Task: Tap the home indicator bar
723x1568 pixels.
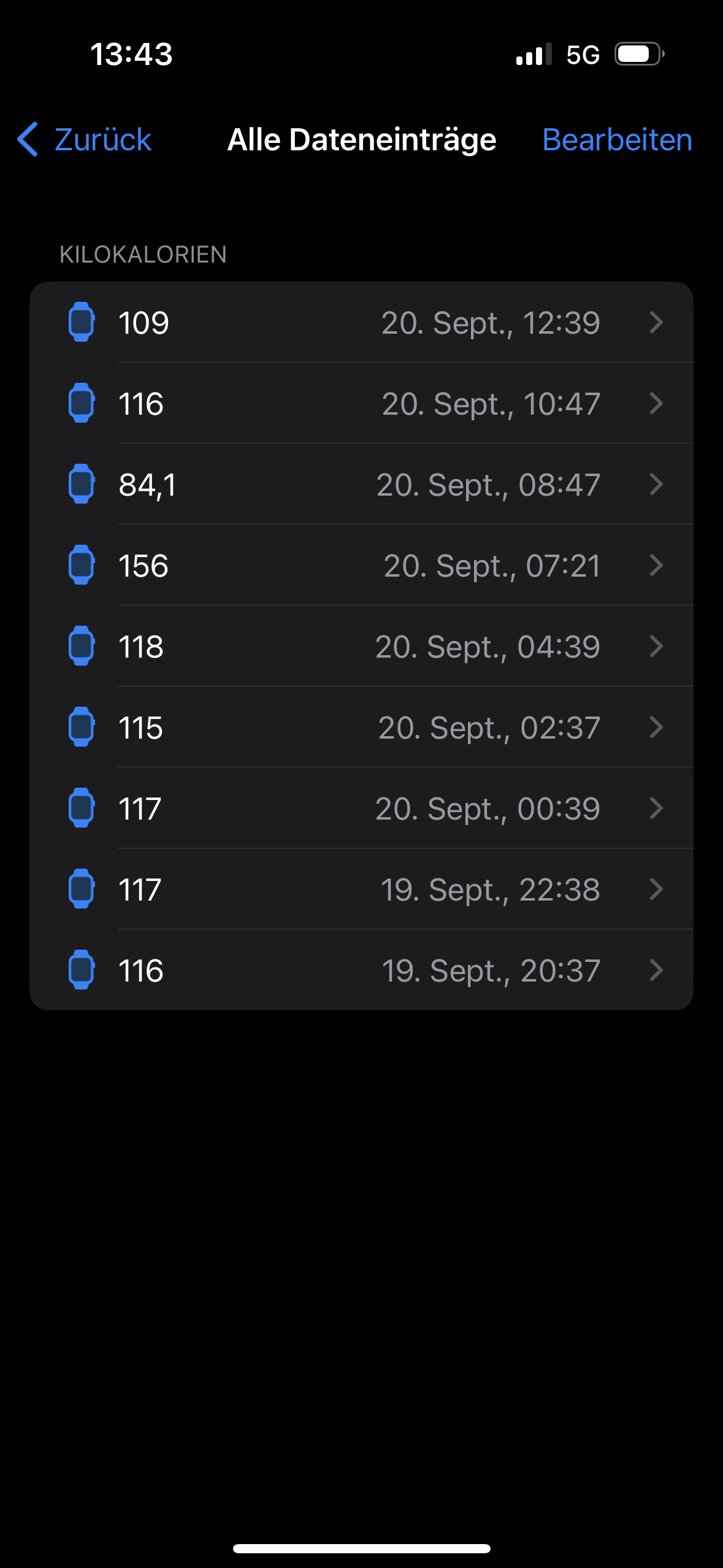Action: tap(362, 1548)
